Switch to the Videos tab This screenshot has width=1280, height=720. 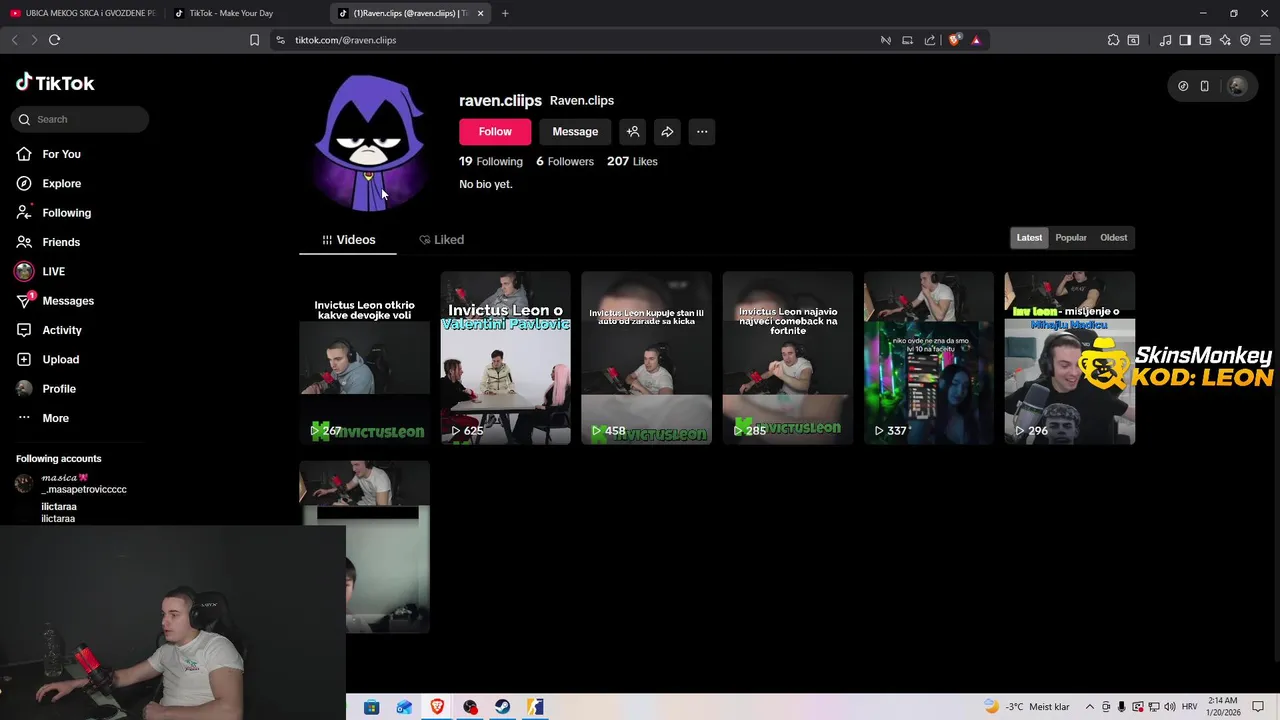tap(348, 240)
